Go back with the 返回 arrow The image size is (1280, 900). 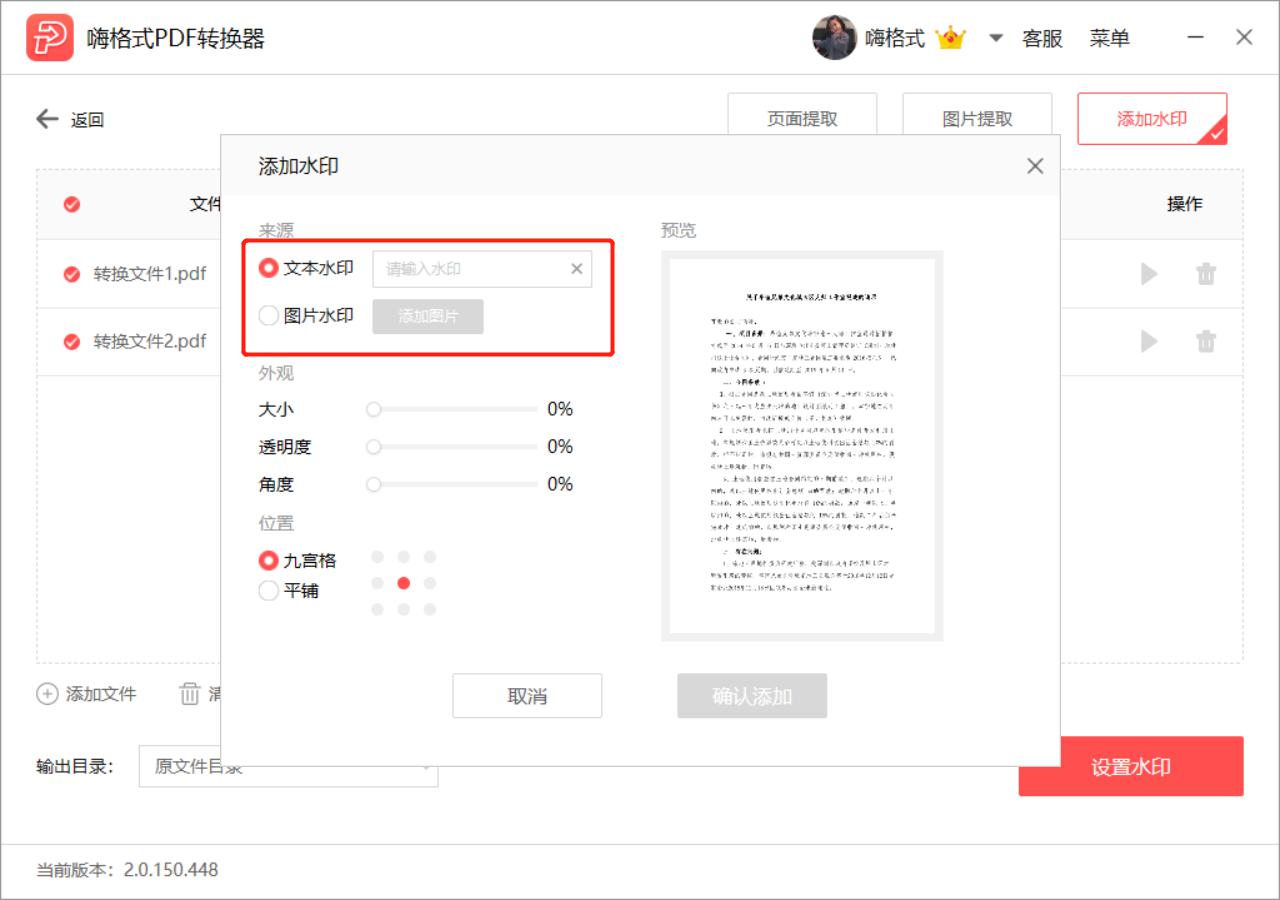tap(47, 119)
